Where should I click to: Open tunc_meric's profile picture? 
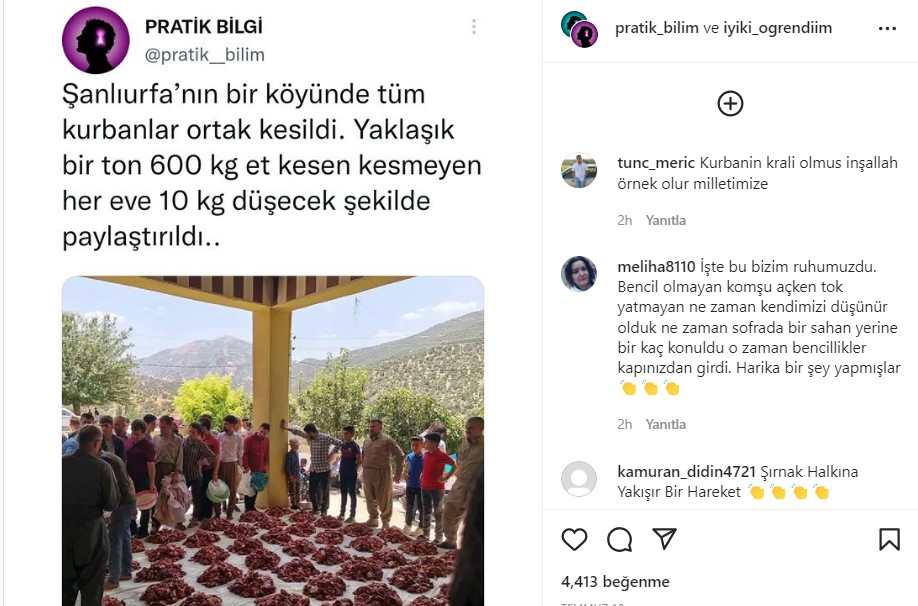(x=578, y=170)
